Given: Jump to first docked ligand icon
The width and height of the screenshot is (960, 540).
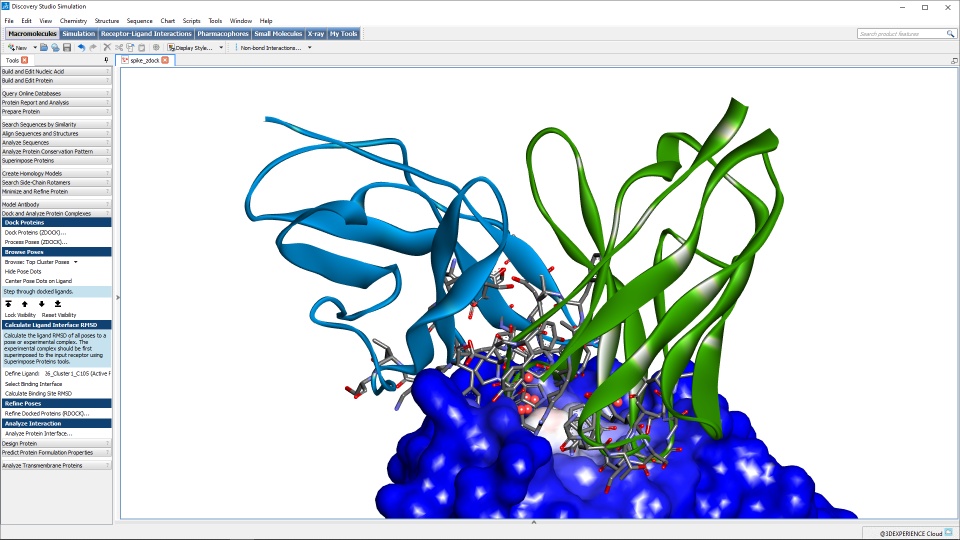Looking at the screenshot, I should 9,304.
